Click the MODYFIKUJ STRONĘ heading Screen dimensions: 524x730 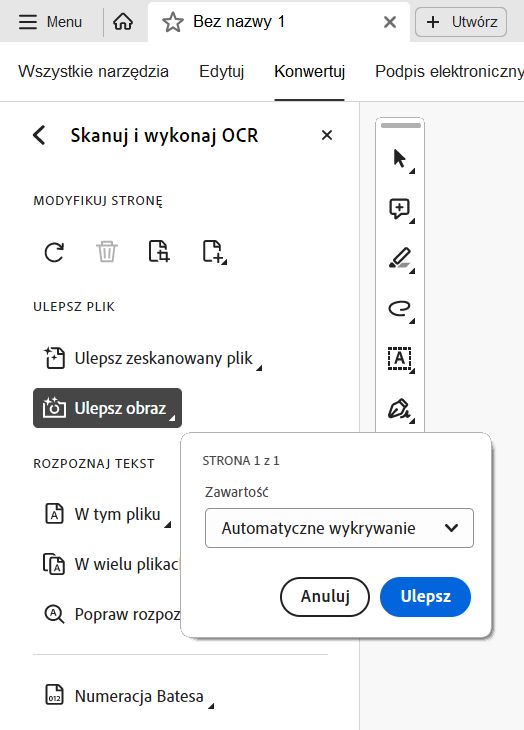[x=98, y=201]
